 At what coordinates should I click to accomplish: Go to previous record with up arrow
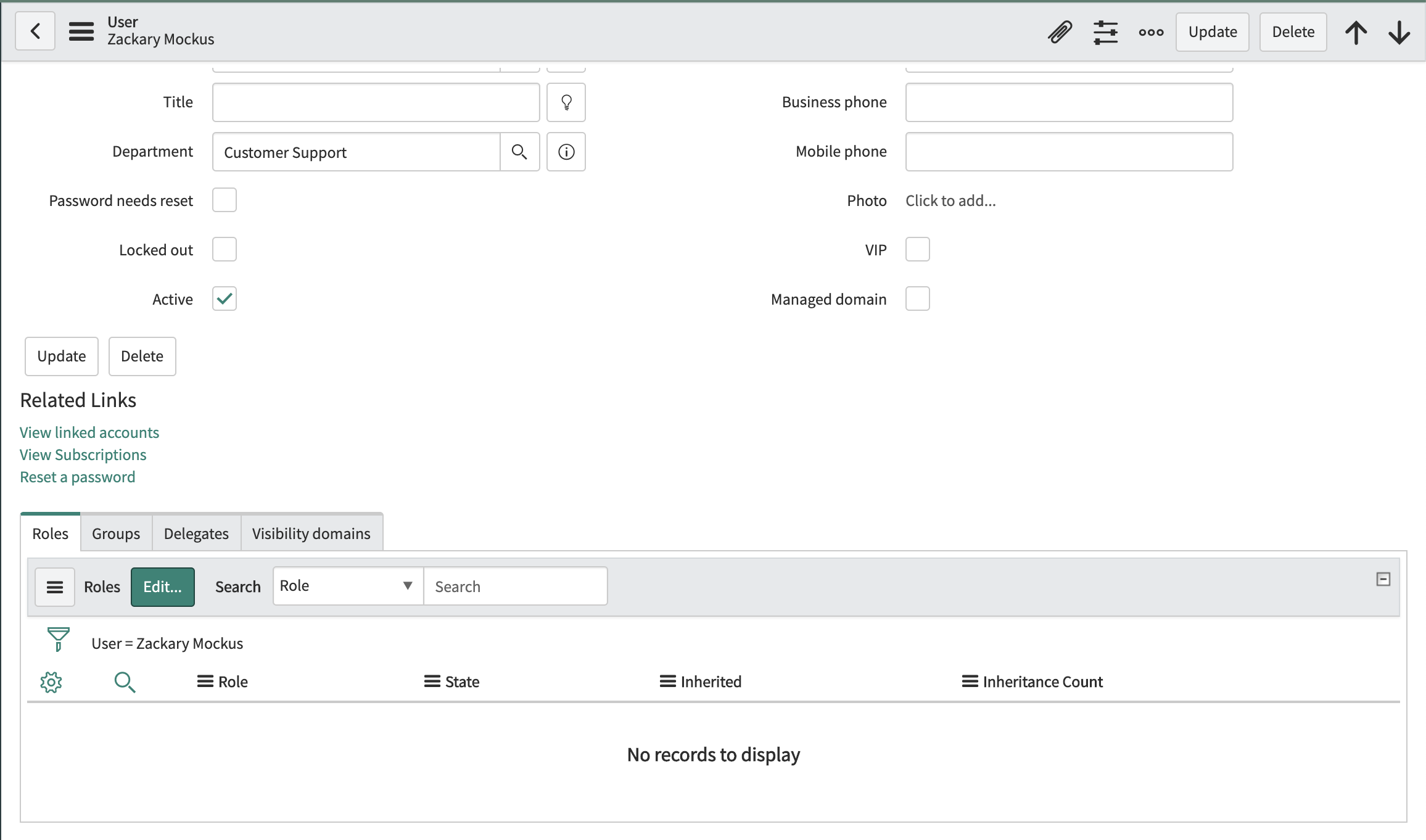point(1356,32)
